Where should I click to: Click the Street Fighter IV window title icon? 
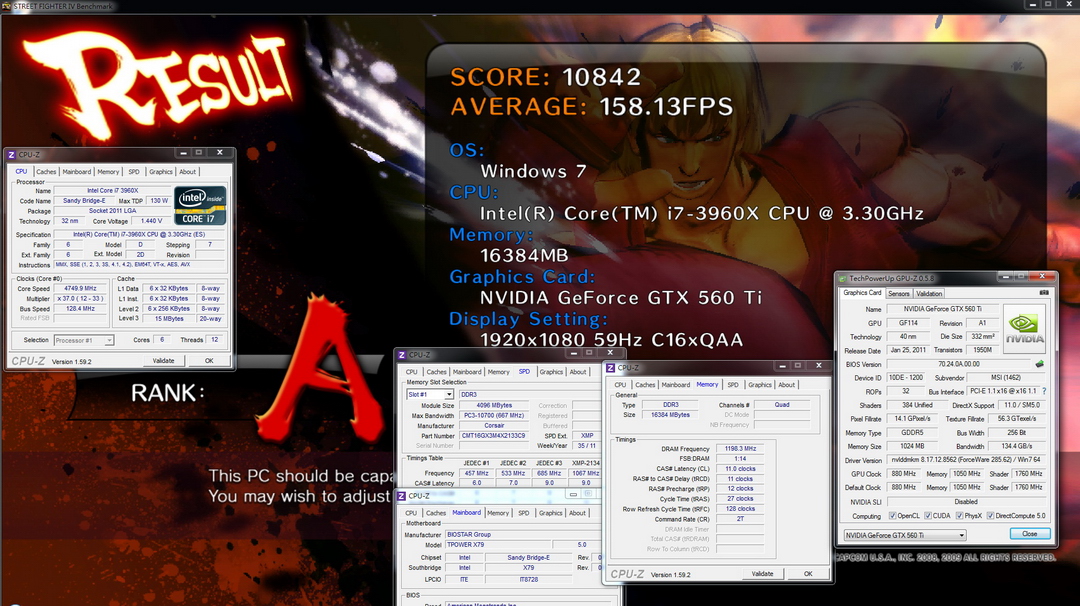coord(6,6)
